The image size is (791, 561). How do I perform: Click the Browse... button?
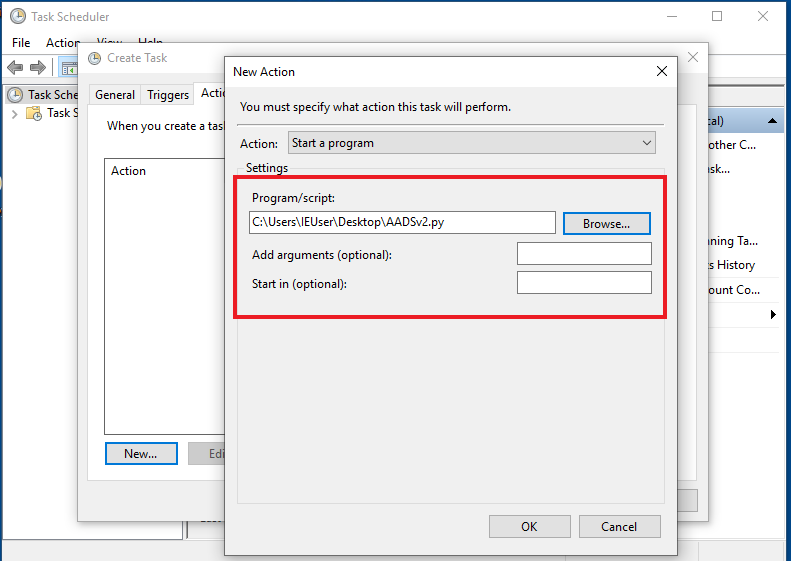[x=606, y=223]
